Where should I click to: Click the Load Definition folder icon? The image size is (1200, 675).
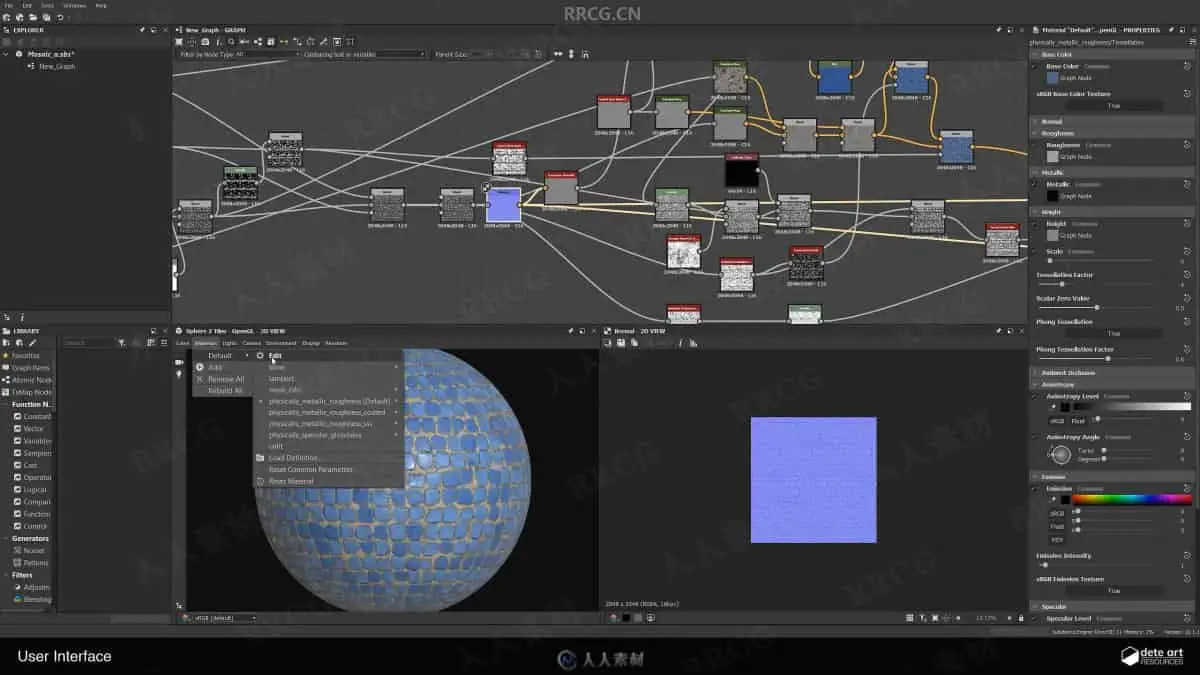click(x=260, y=458)
